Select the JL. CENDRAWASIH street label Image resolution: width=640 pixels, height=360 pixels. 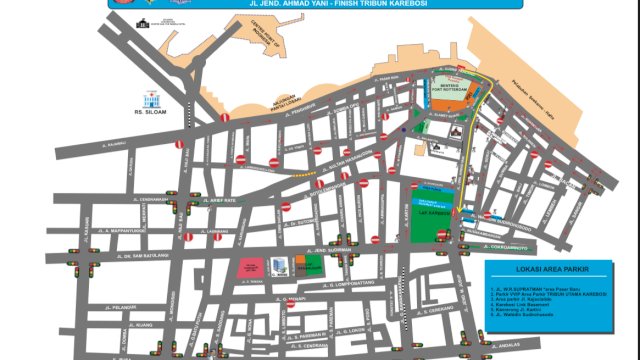tap(150, 200)
